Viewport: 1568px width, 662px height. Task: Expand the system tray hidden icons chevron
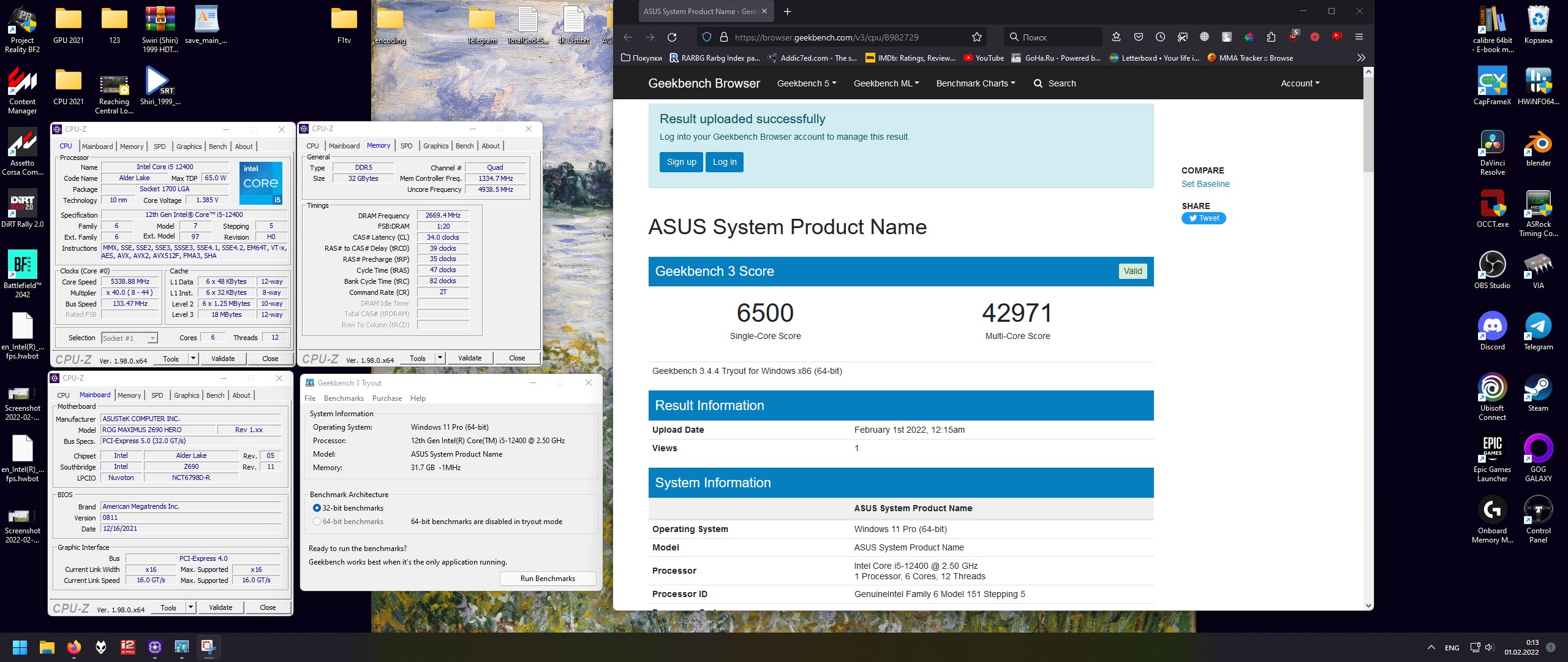tap(1431, 647)
